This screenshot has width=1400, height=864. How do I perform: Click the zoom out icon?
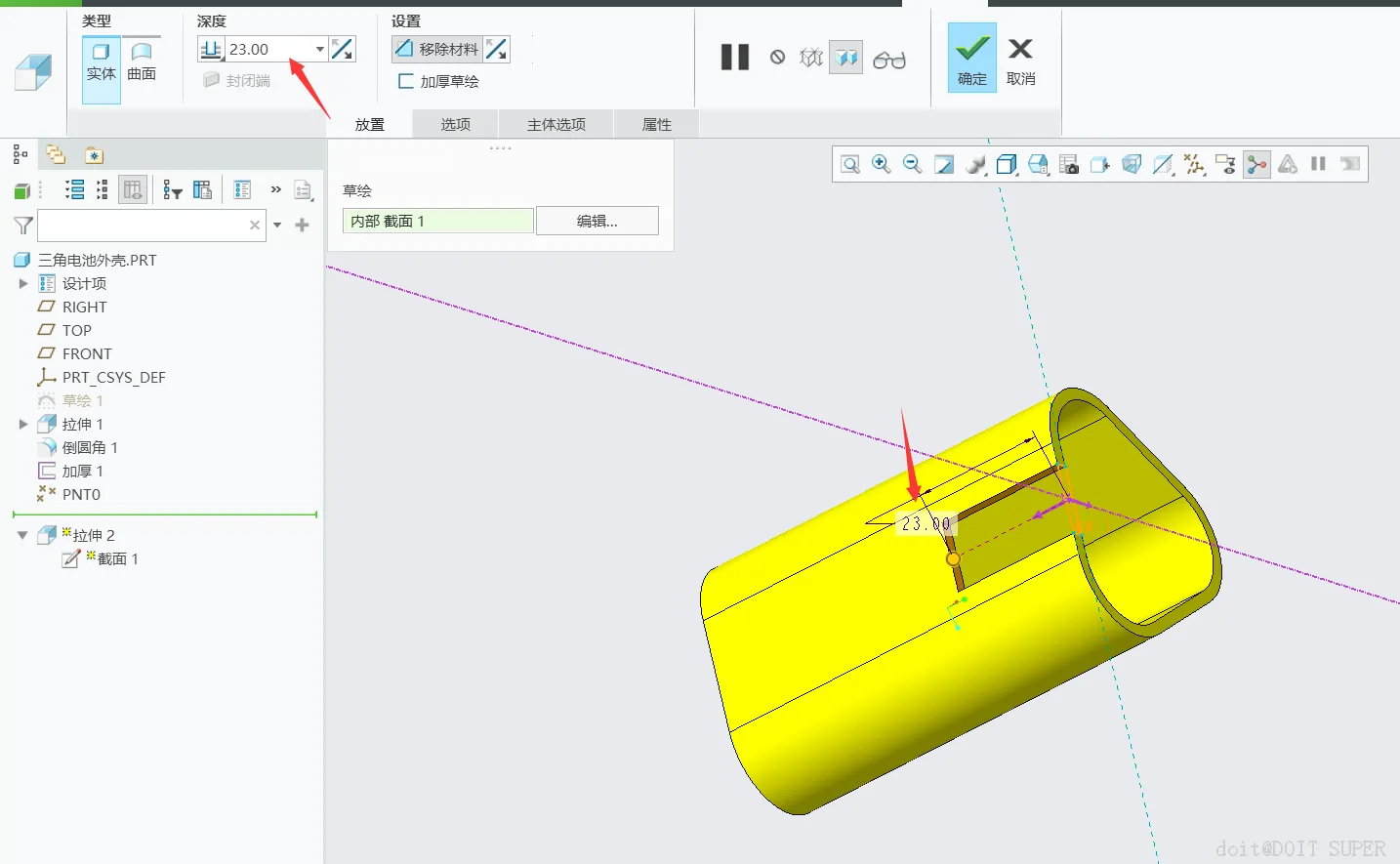point(912,164)
